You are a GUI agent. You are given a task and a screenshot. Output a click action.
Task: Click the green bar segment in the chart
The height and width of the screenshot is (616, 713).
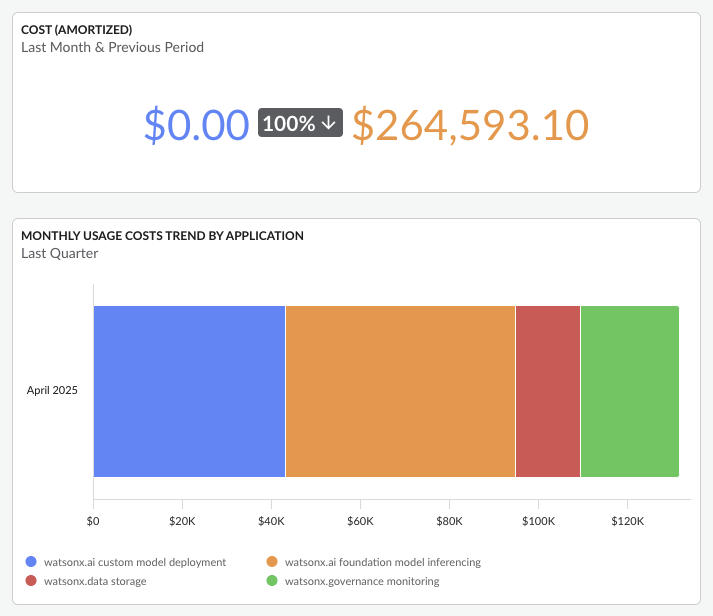[629, 391]
